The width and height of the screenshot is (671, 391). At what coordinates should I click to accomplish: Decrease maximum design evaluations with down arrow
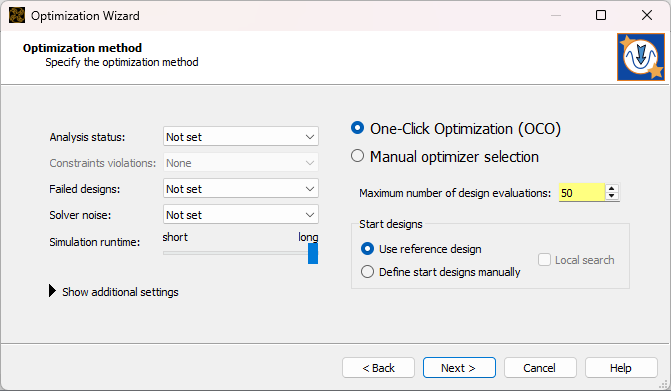click(x=612, y=196)
